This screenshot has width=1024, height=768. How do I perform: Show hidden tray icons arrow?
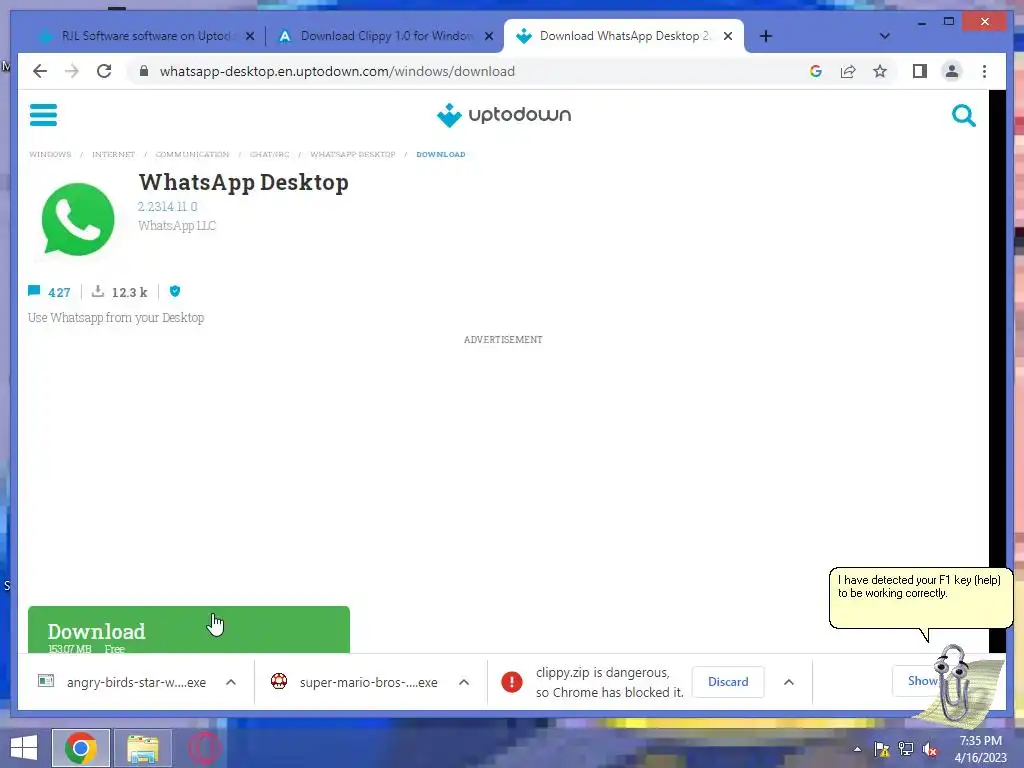click(x=857, y=749)
